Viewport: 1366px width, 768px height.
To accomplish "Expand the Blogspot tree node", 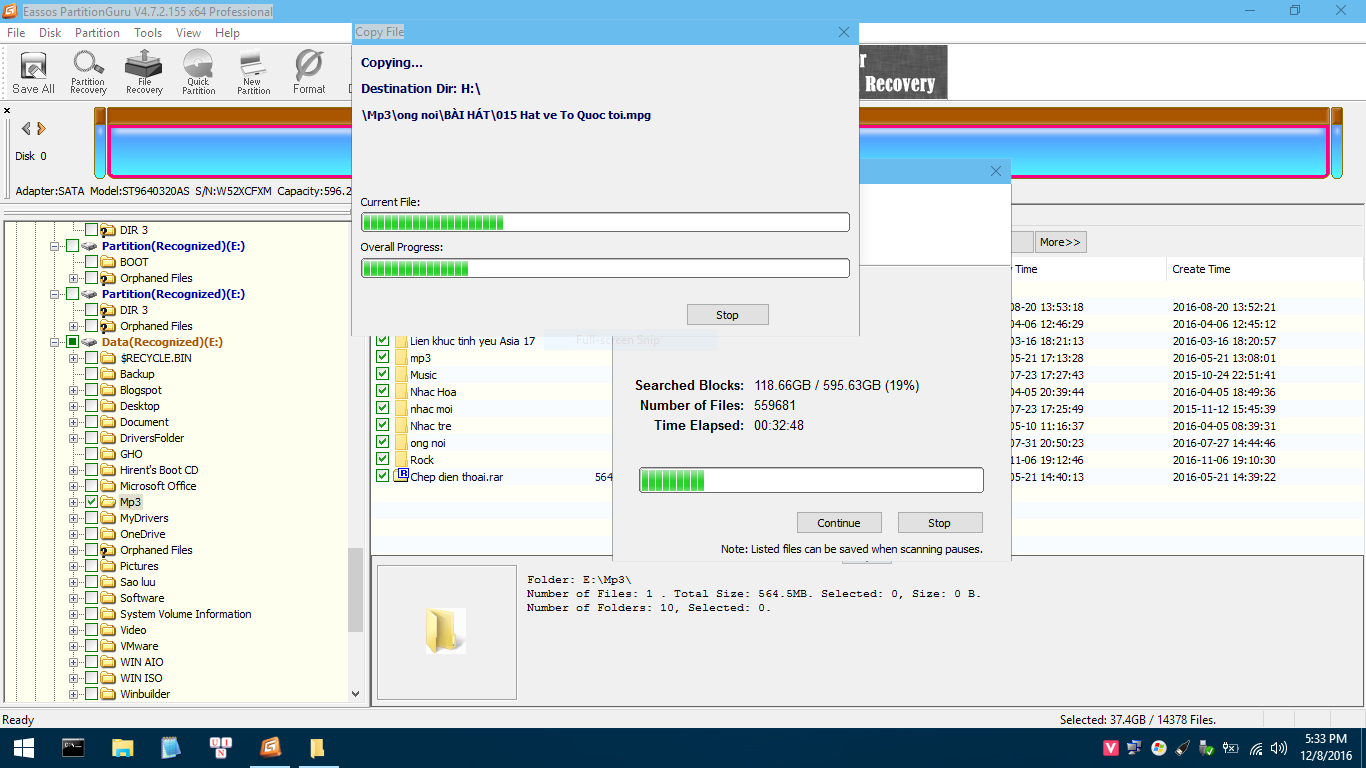I will coord(73,390).
